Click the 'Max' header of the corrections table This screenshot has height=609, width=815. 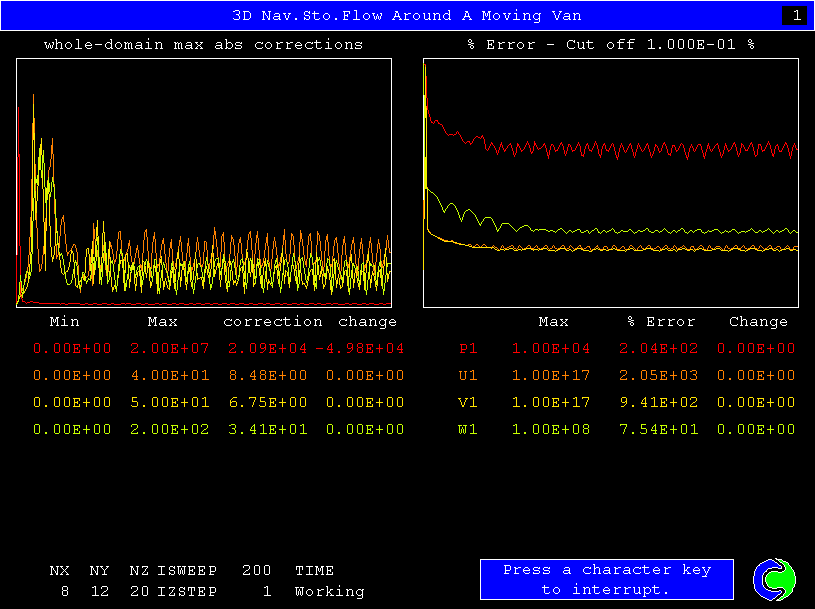coord(163,322)
